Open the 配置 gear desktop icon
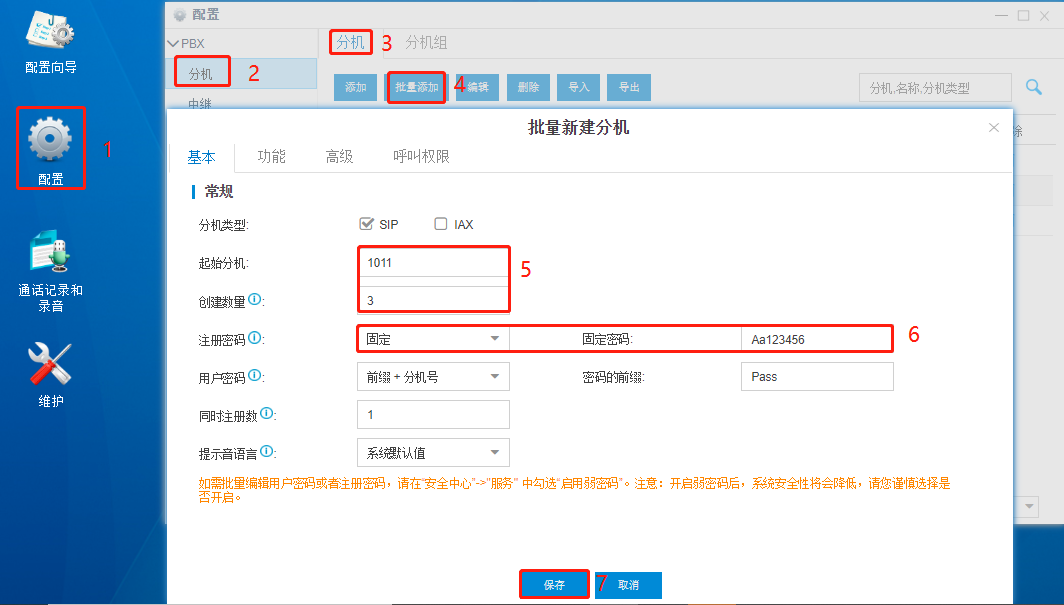This screenshot has width=1064, height=605. [50, 146]
